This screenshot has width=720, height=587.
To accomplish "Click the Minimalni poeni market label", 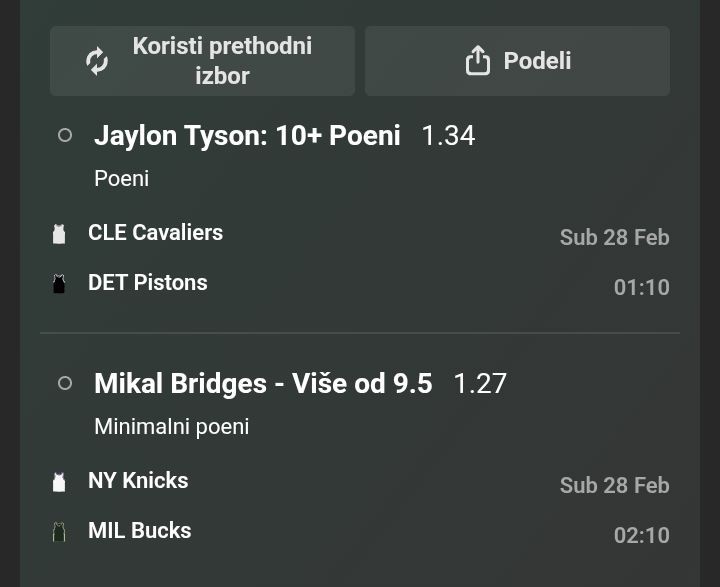I will [171, 426].
